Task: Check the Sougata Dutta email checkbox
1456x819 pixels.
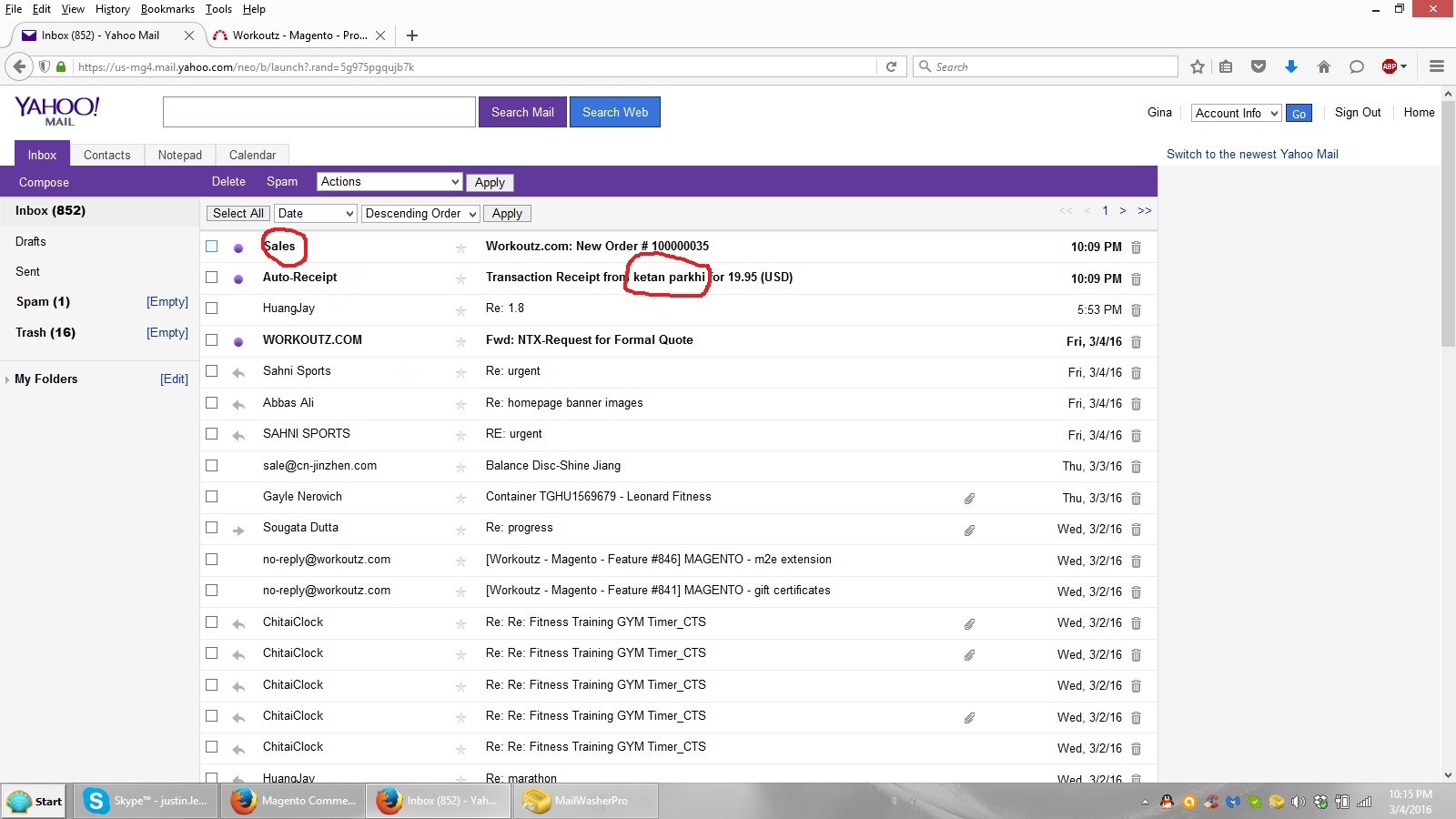Action: (212, 527)
